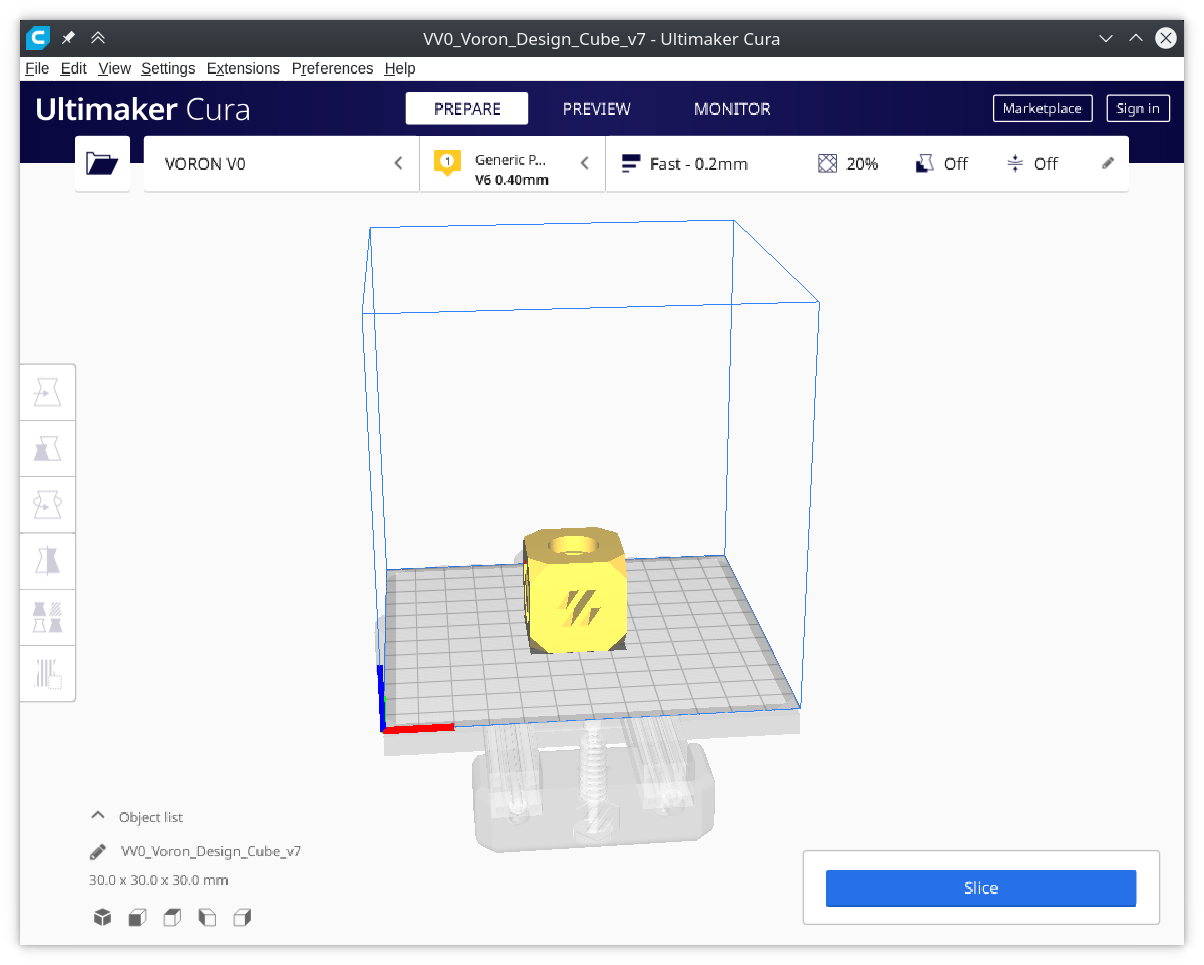Select the Scale tool
Viewport: 1204px width, 965px height.
click(47, 448)
